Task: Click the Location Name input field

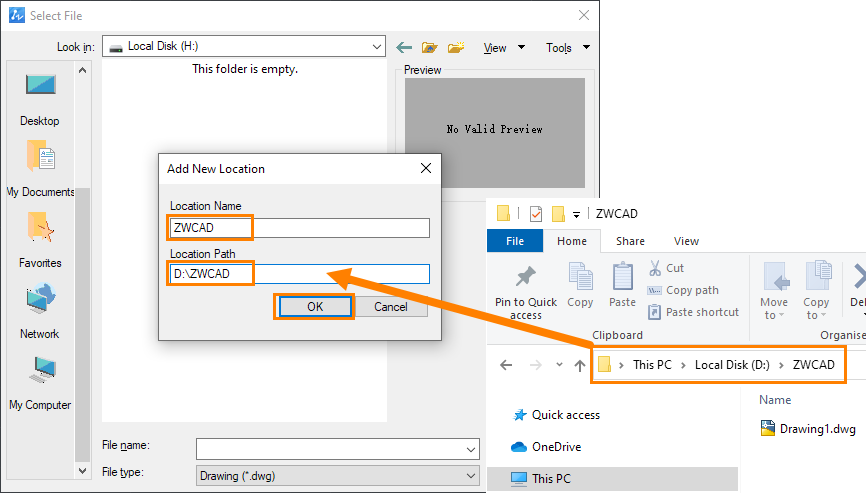Action: [x=300, y=228]
